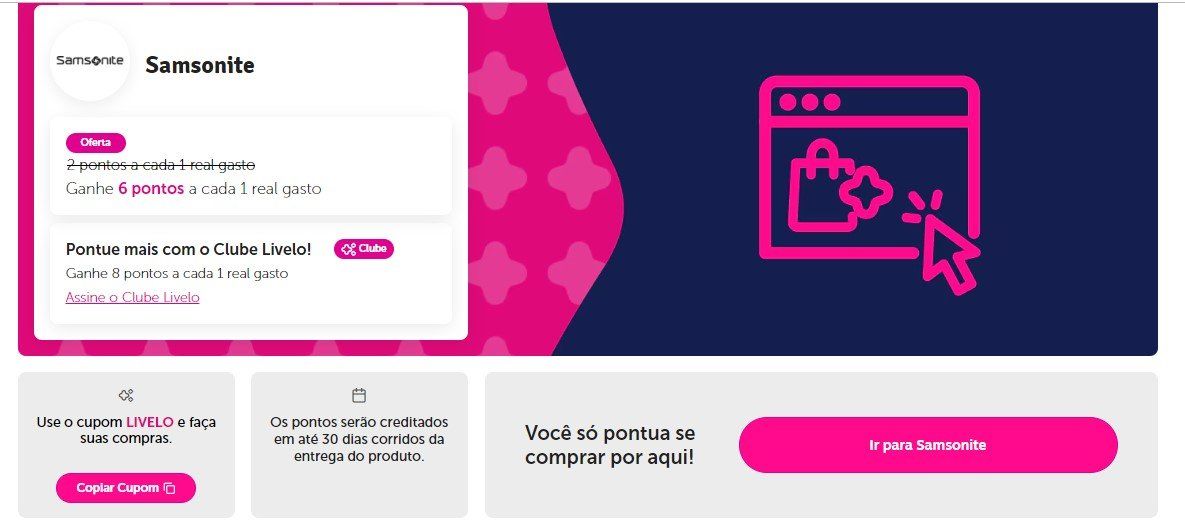Click the Pontue mais com o Clube Livelo heading
Image resolution: width=1185 pixels, height=528 pixels.
click(x=189, y=249)
